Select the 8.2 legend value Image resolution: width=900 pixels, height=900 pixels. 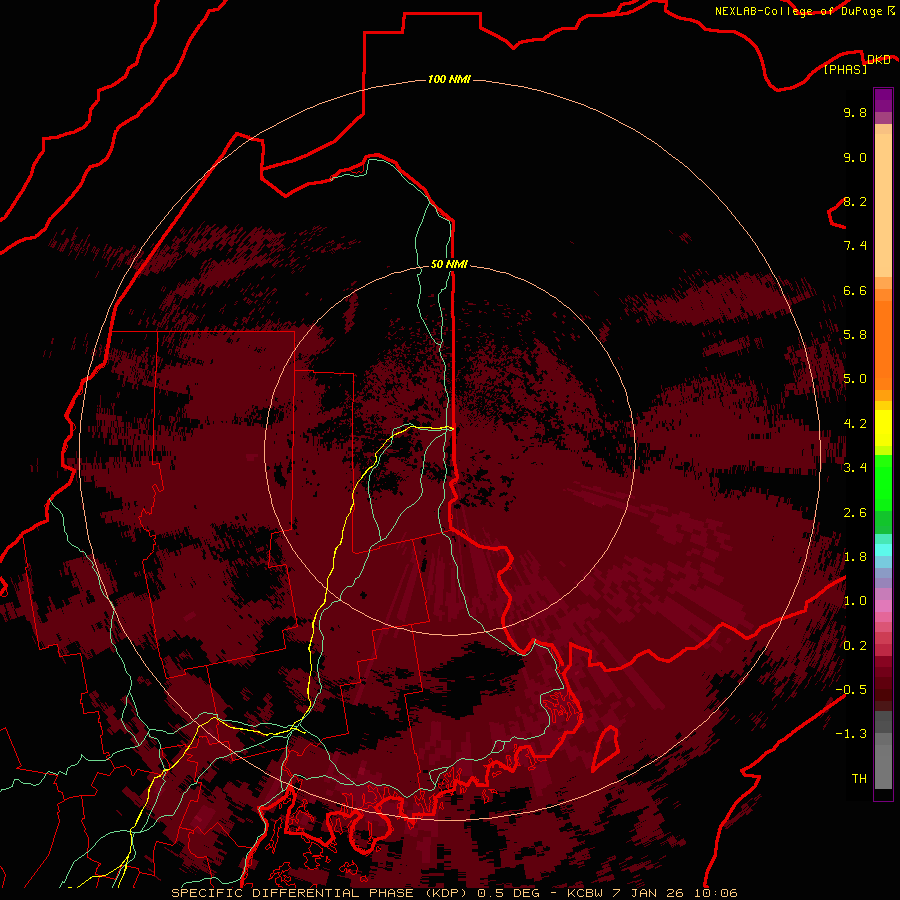click(x=855, y=201)
